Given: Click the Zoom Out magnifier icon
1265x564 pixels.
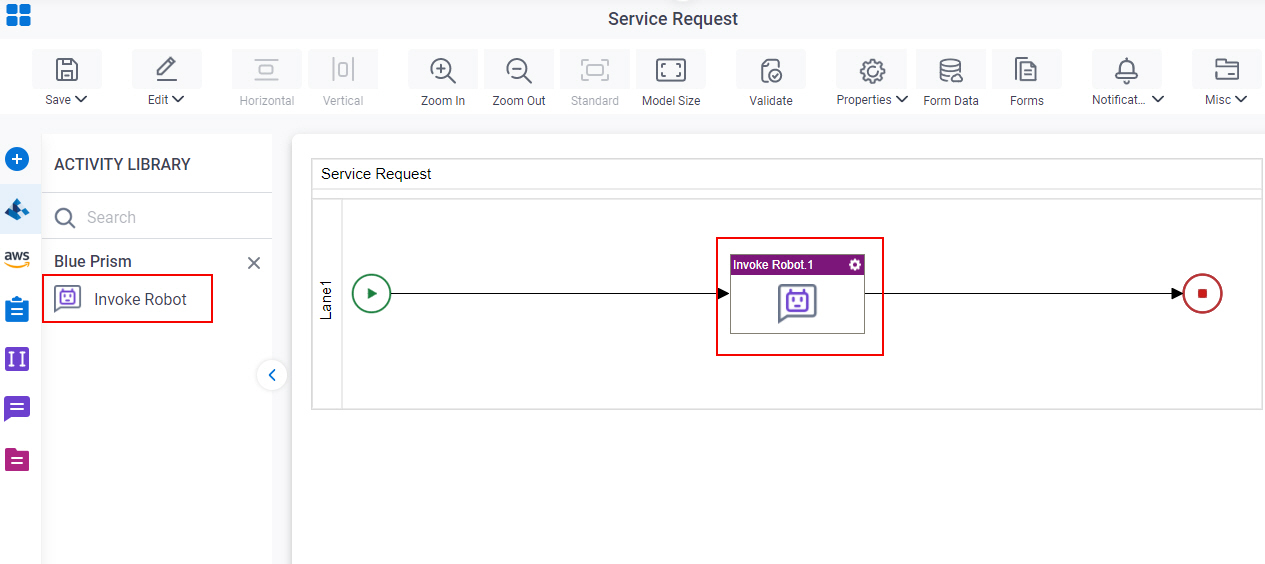Looking at the screenshot, I should click(519, 70).
